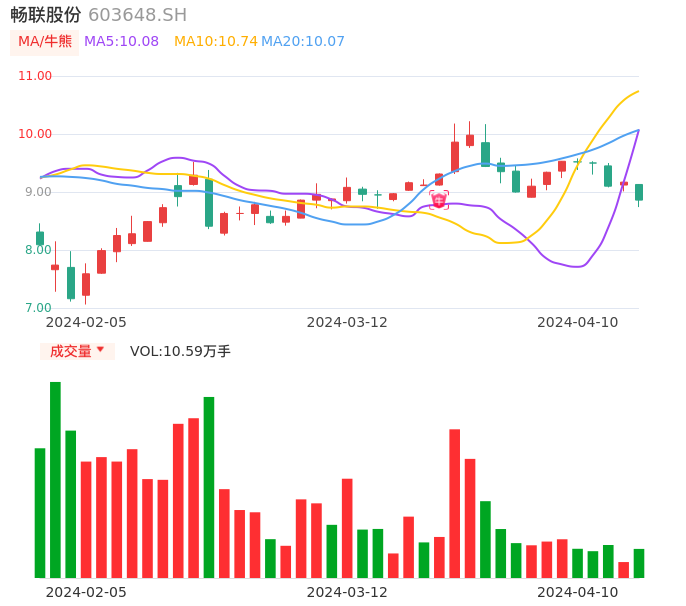Image resolution: width=686 pixels, height=606 pixels.
Task: Click the large green candlestick in February
Action: pos(209,203)
